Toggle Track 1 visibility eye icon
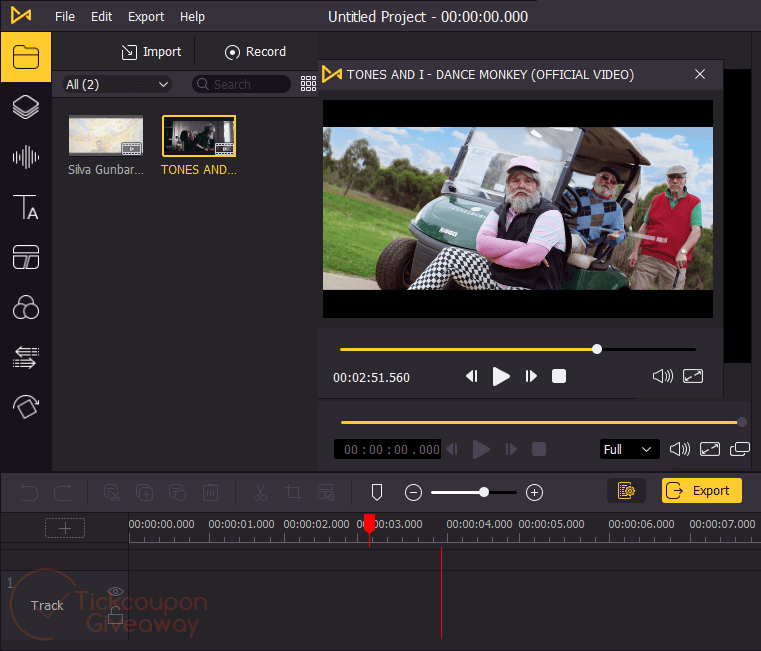The height and width of the screenshot is (651, 761). (115, 592)
